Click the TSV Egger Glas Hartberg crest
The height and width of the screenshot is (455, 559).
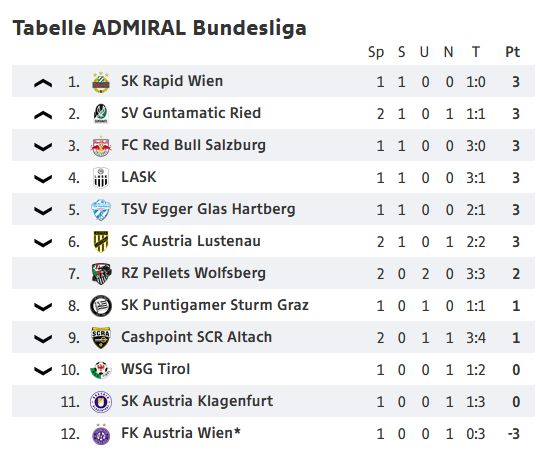(101, 210)
